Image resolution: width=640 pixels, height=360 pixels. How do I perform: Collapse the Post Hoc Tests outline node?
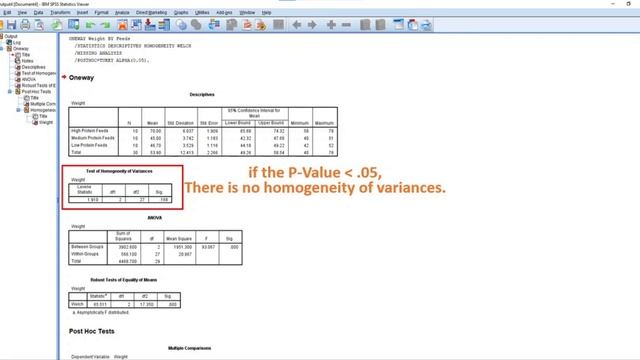(10, 91)
